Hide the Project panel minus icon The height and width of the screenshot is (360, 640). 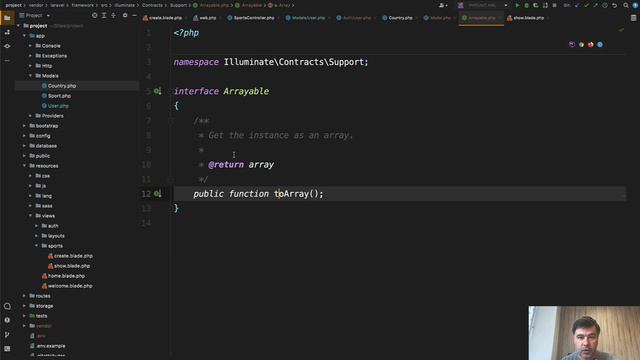[134, 16]
